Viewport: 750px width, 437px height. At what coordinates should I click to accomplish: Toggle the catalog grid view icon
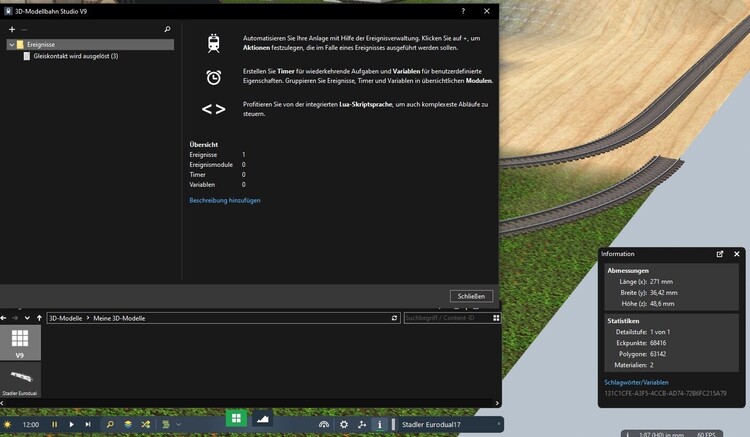(x=496, y=318)
